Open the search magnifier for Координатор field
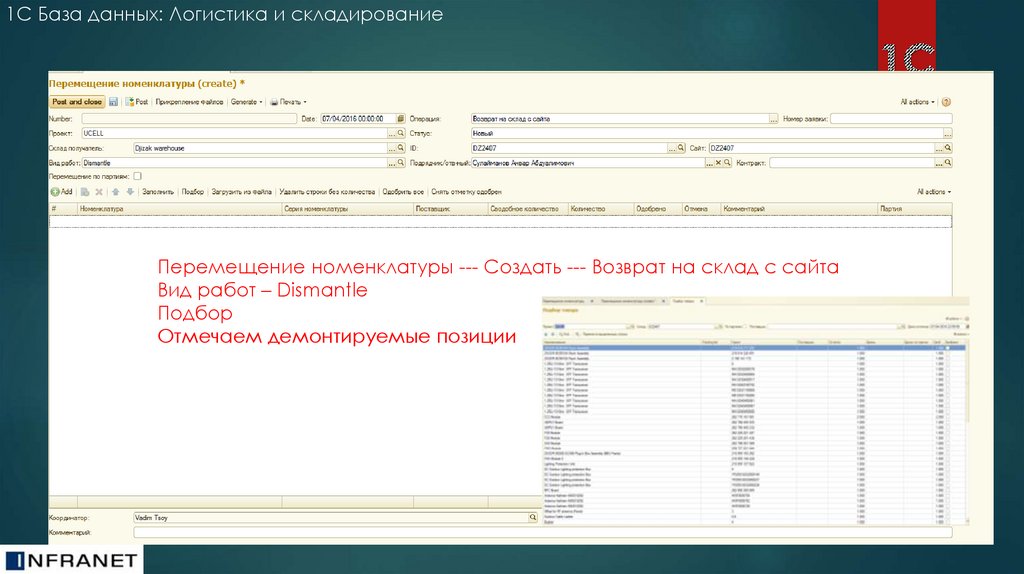Viewport: 1024px width, 574px height. [x=533, y=517]
